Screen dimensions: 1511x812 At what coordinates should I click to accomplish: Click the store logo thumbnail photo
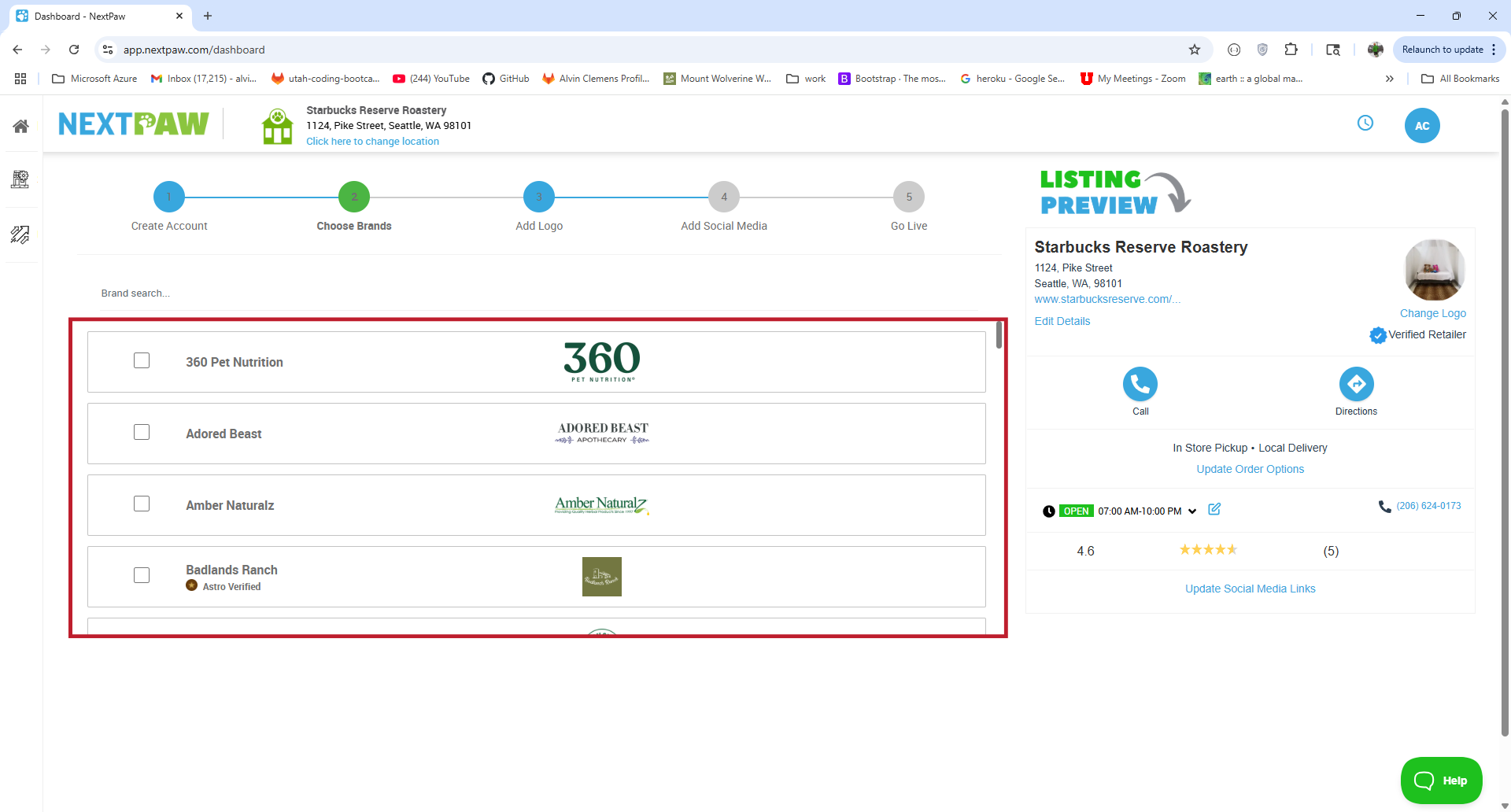(1435, 270)
